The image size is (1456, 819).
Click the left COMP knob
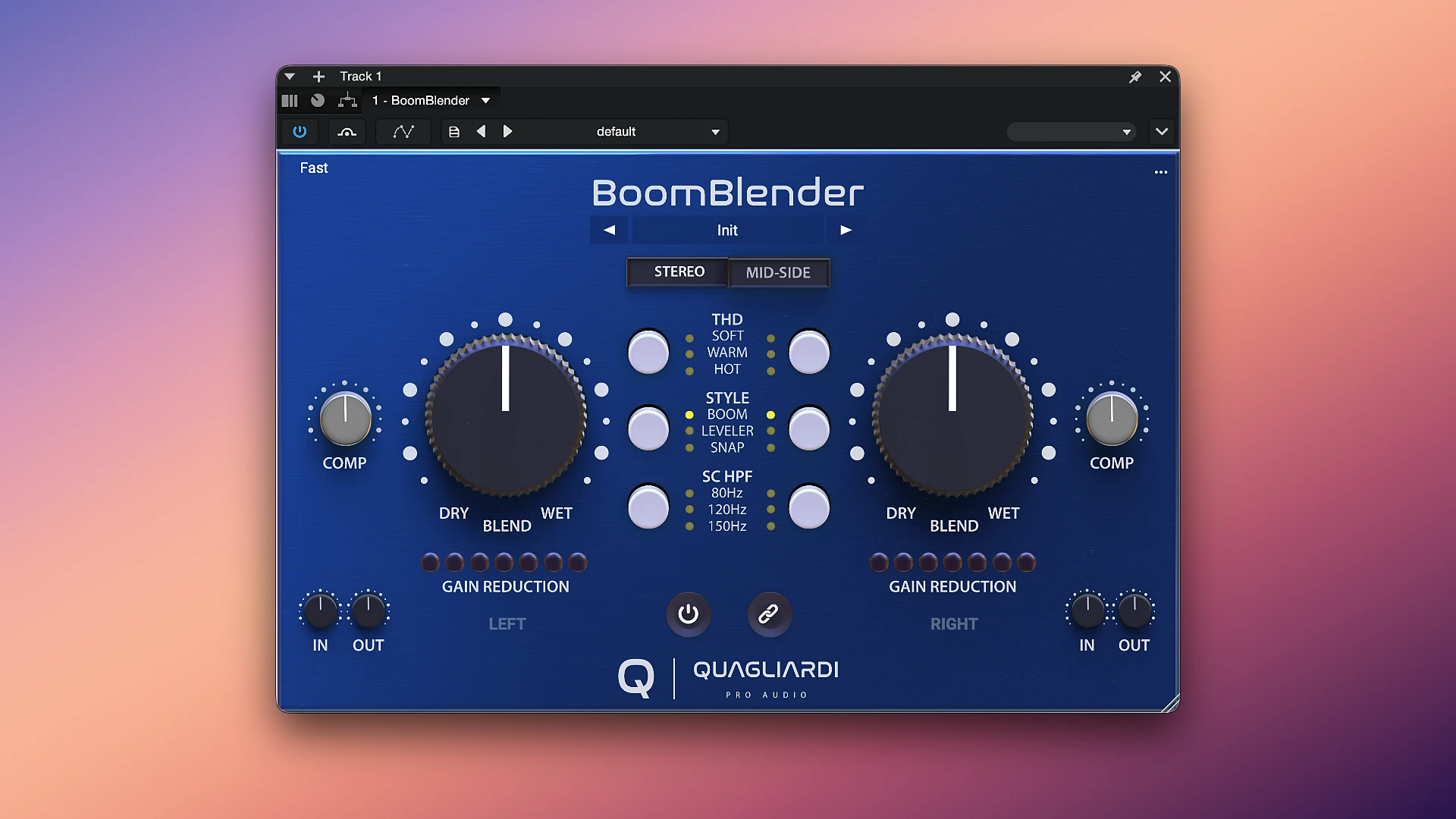point(346,419)
